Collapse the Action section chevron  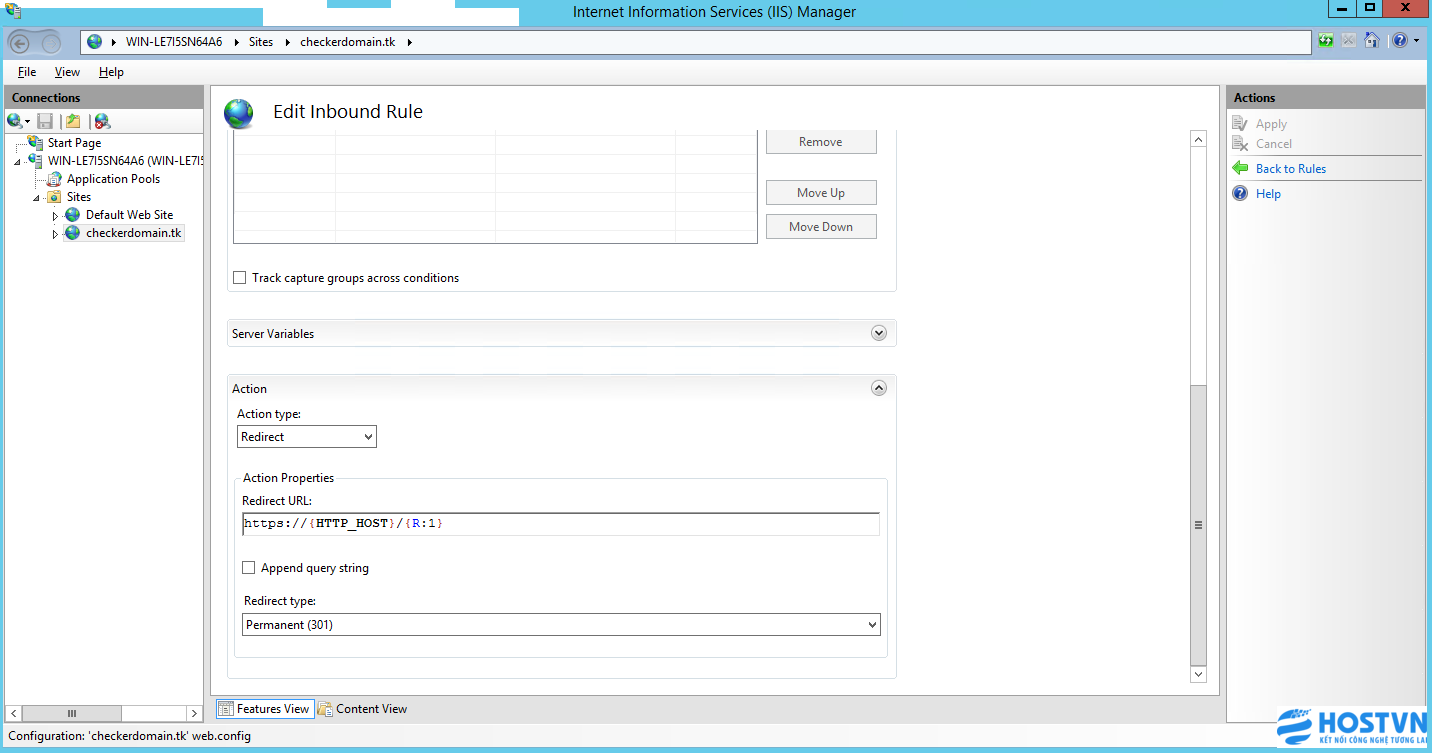(x=879, y=388)
